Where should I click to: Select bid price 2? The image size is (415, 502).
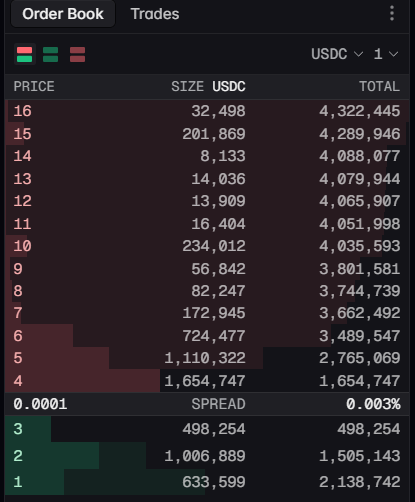(x=18, y=456)
